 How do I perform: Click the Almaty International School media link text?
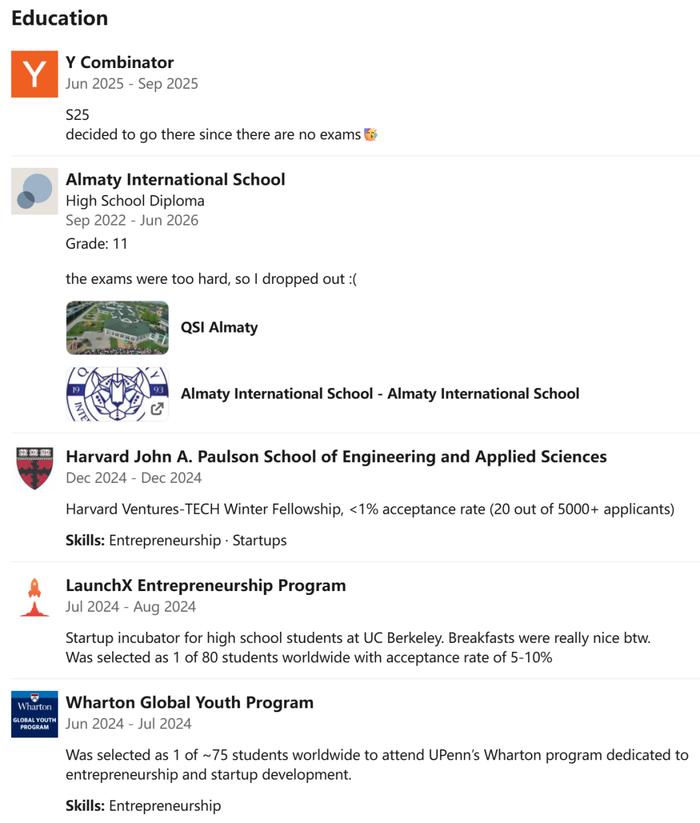tap(380, 394)
